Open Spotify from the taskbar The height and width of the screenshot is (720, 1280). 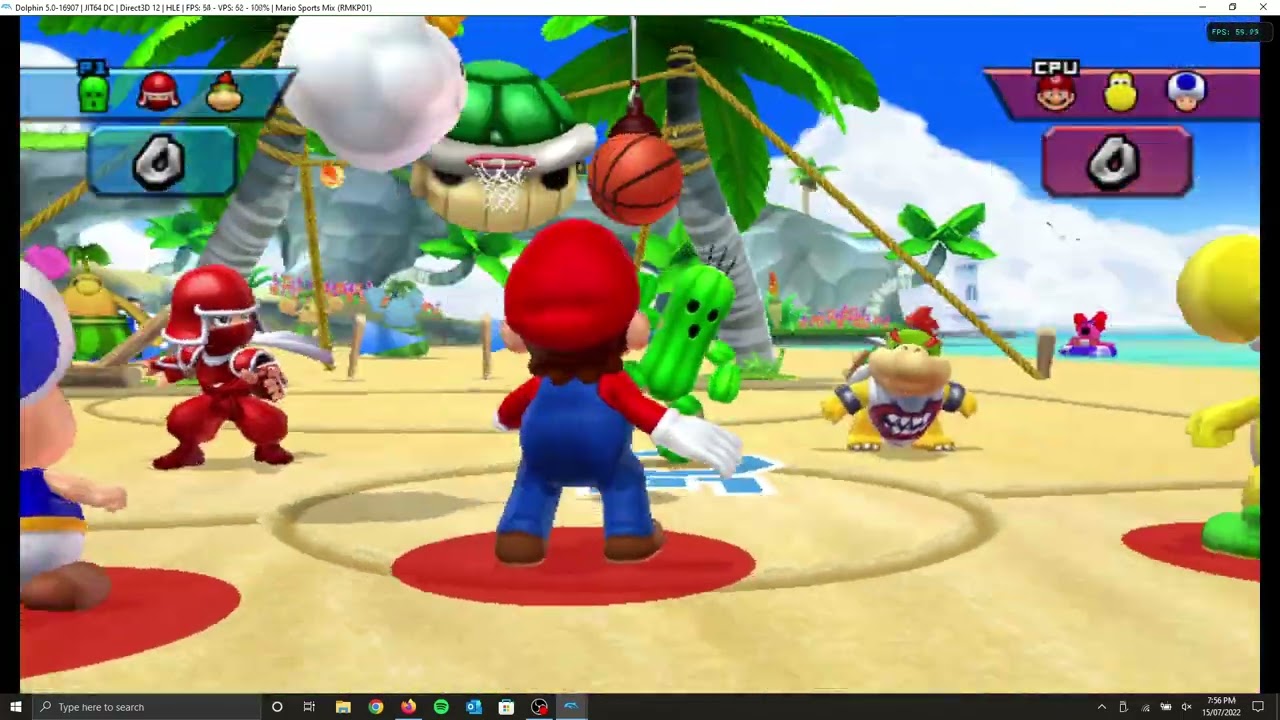pyautogui.click(x=441, y=707)
